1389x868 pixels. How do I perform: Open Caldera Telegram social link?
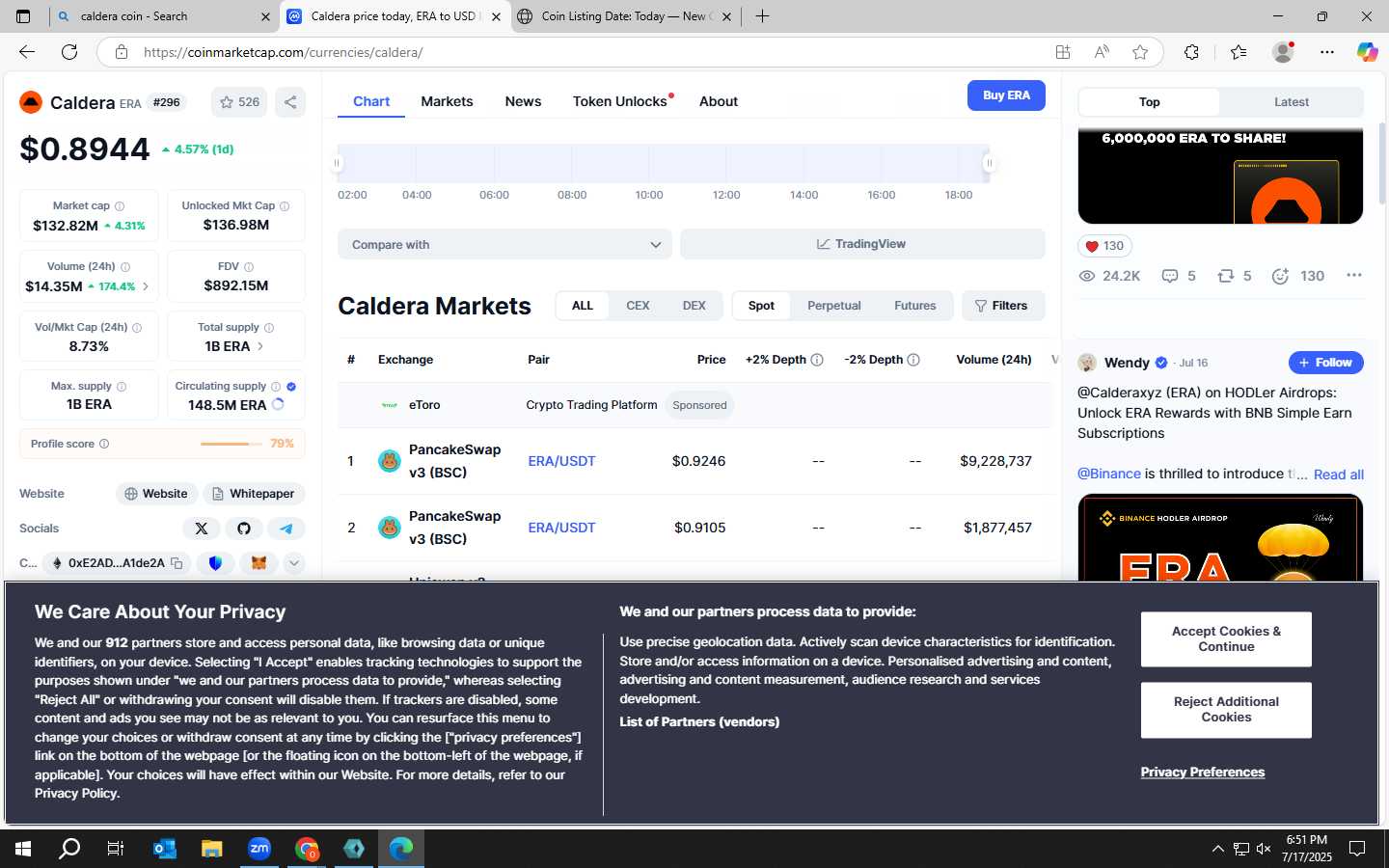pyautogui.click(x=286, y=529)
